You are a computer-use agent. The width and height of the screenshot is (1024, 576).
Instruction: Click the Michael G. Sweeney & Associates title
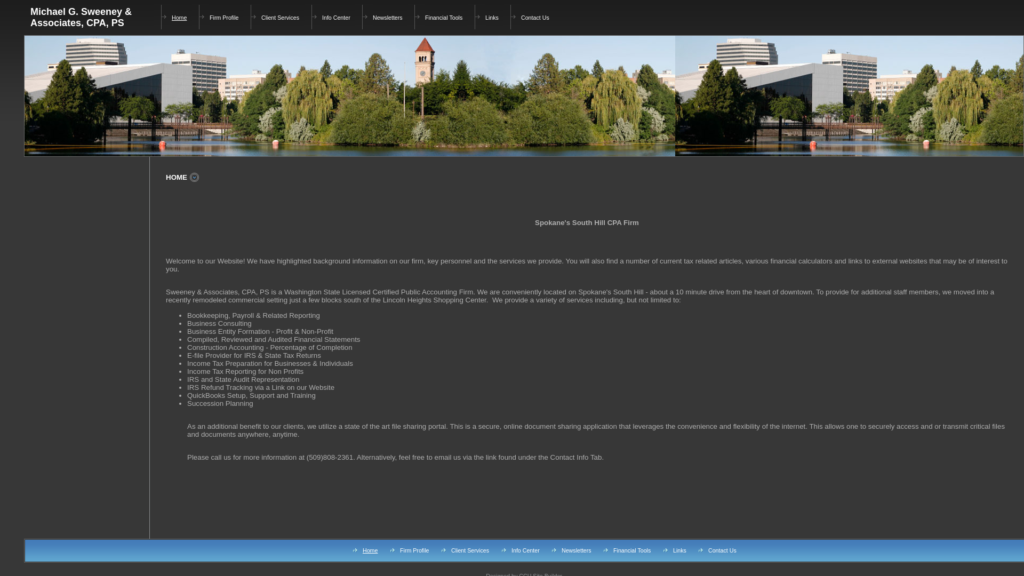[81, 17]
